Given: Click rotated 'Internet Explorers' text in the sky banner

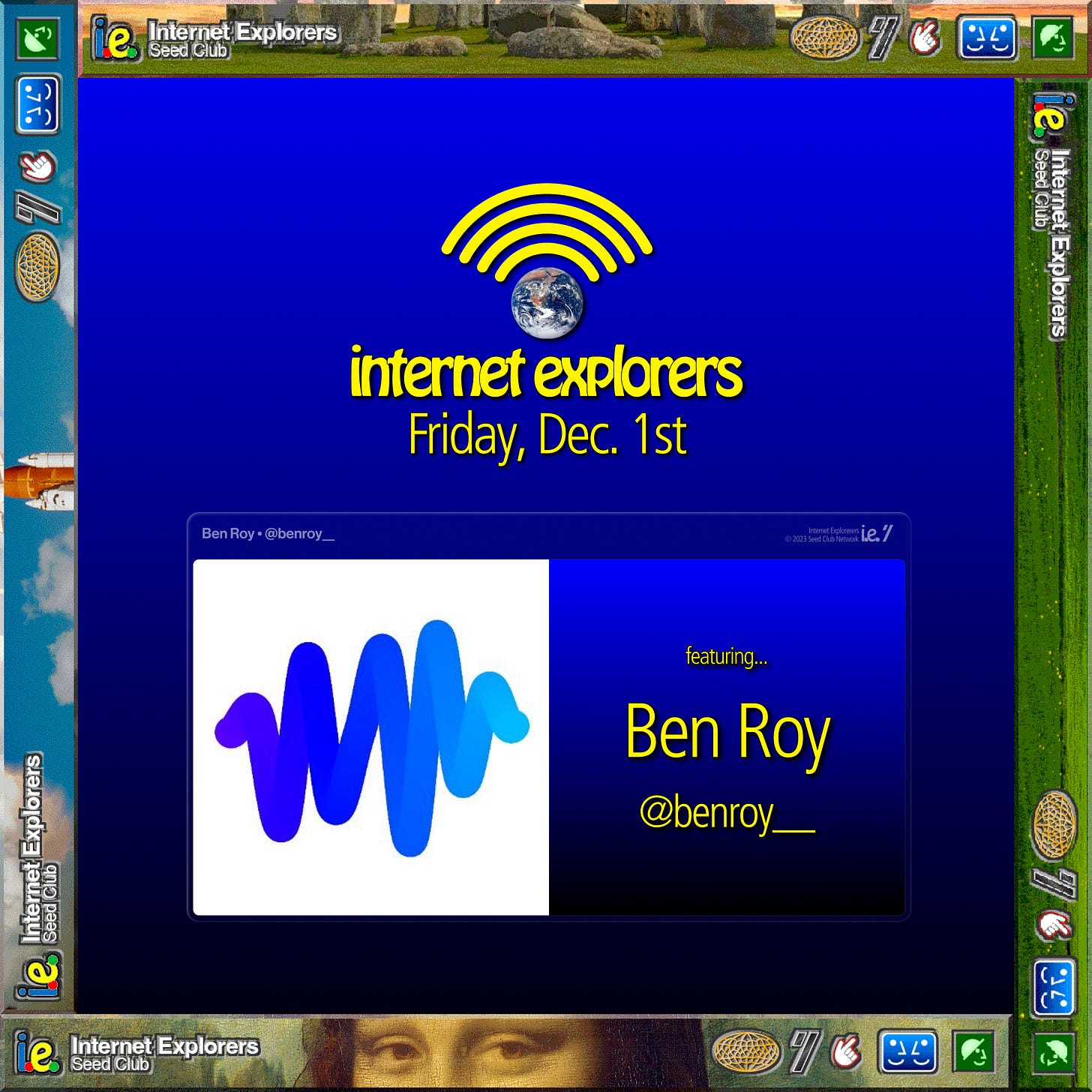Looking at the screenshot, I should click(x=31, y=848).
